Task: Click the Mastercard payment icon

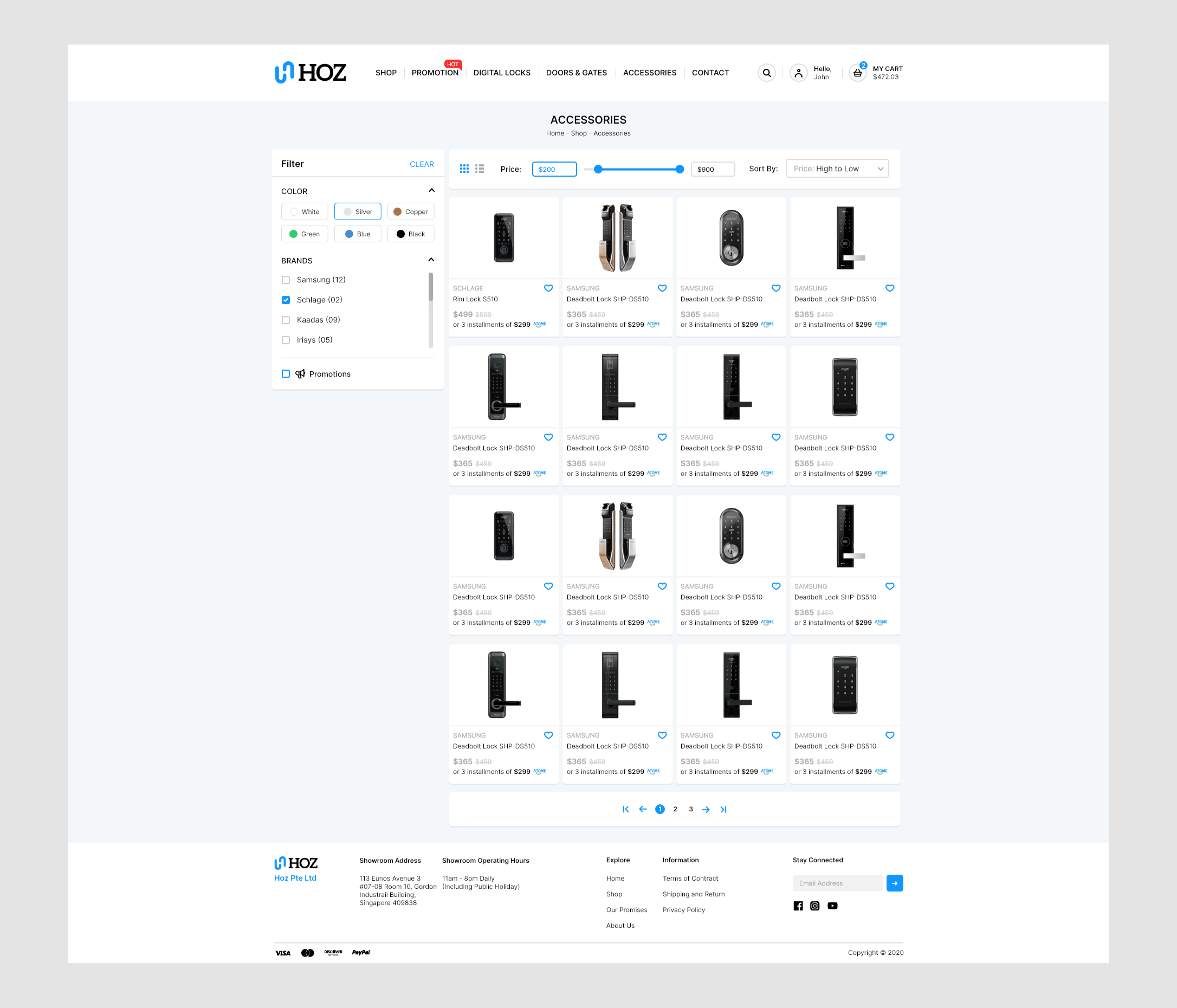Action: click(x=307, y=953)
